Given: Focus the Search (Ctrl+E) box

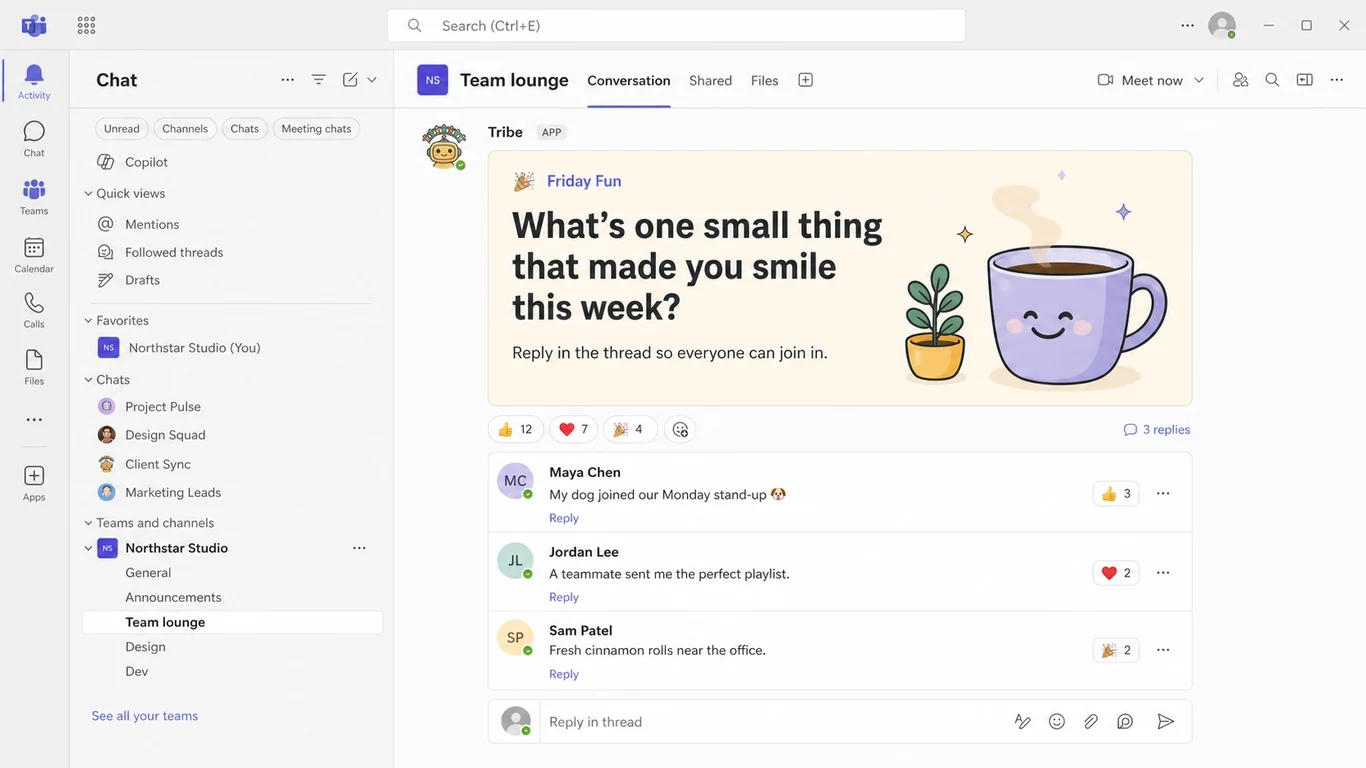Looking at the screenshot, I should [x=676, y=26].
